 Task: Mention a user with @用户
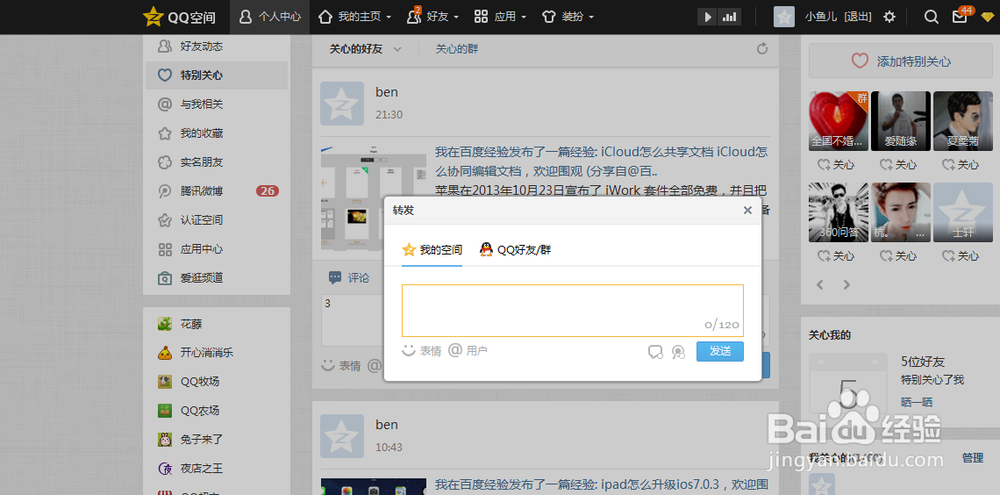coord(468,350)
